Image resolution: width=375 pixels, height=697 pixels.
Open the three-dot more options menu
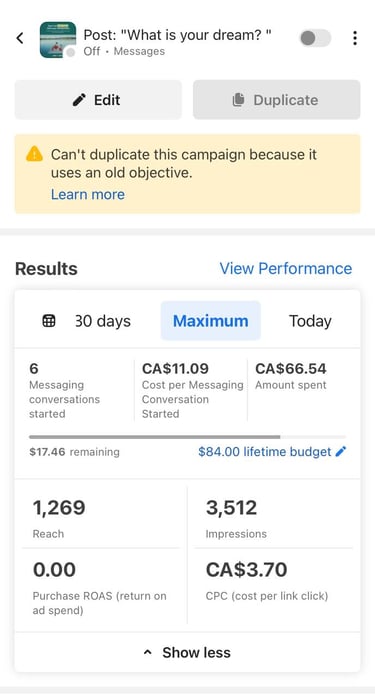tap(355, 38)
